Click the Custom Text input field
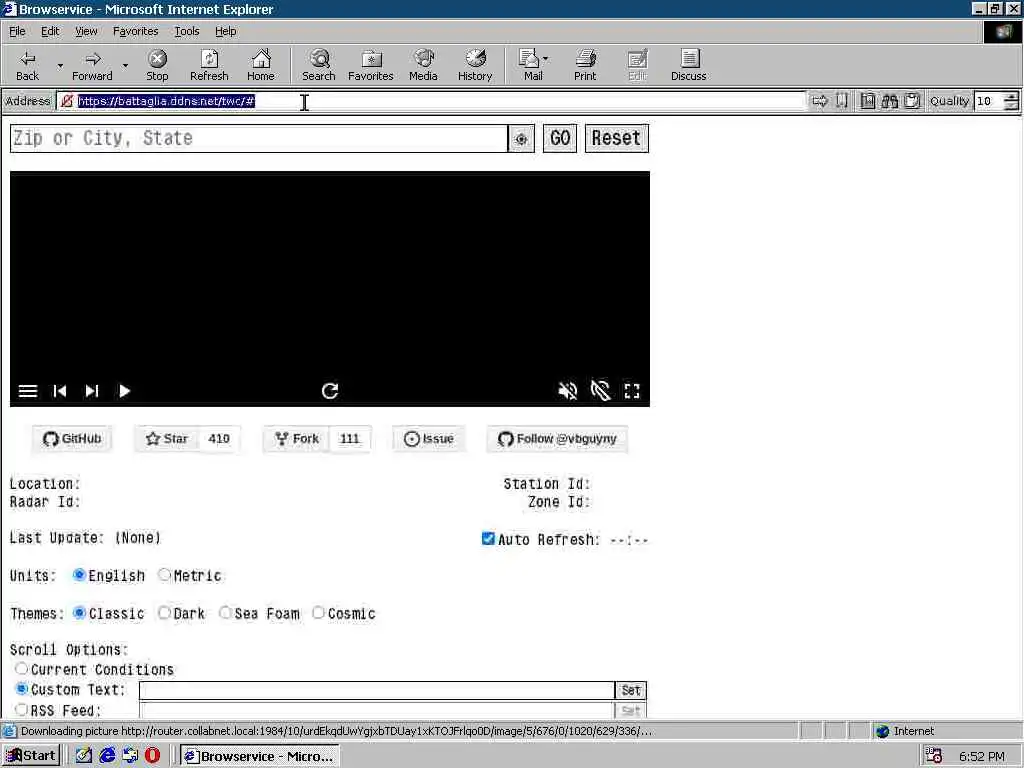The height and width of the screenshot is (768, 1024). (377, 690)
